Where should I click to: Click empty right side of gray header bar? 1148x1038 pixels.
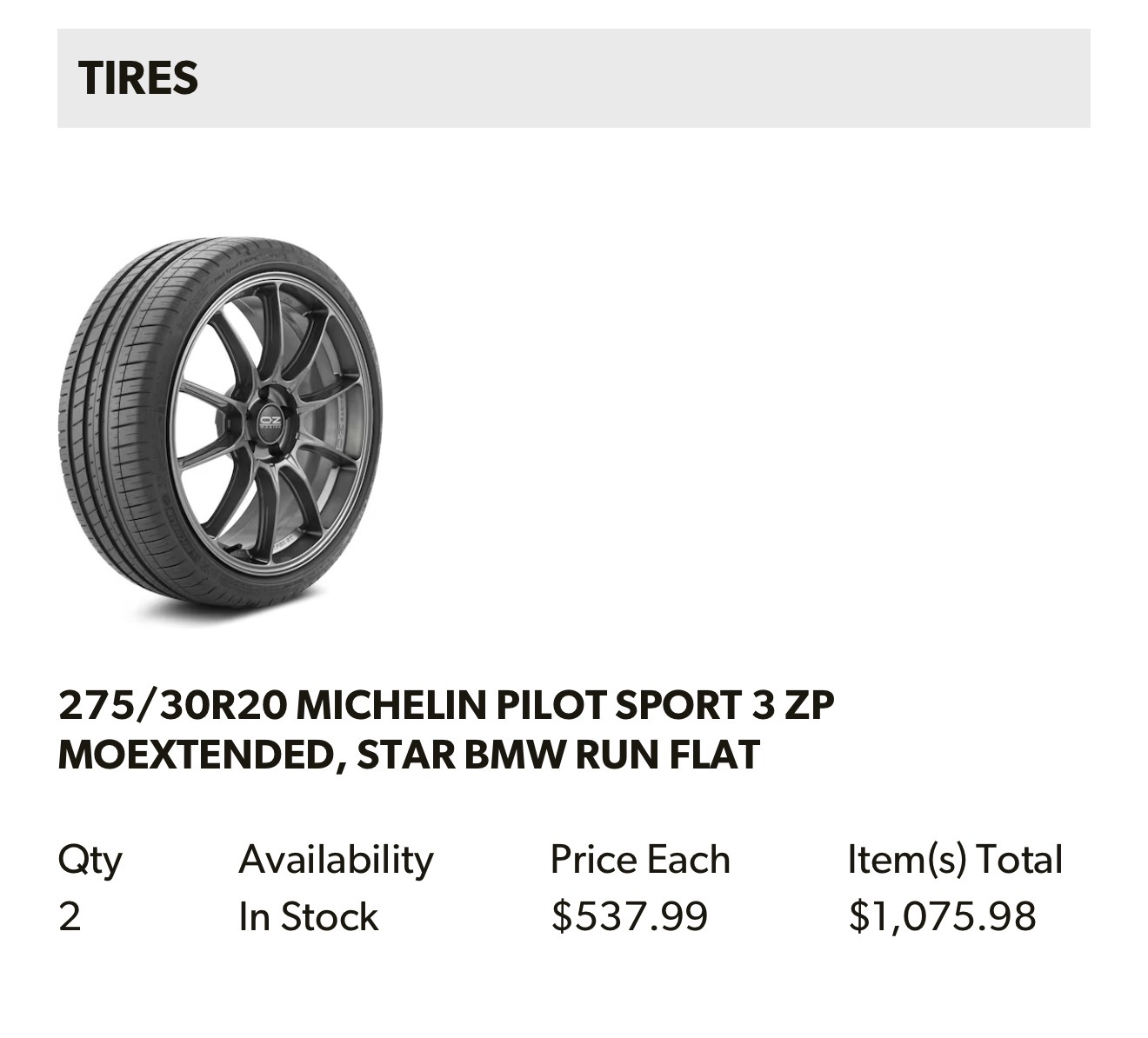tap(783, 78)
